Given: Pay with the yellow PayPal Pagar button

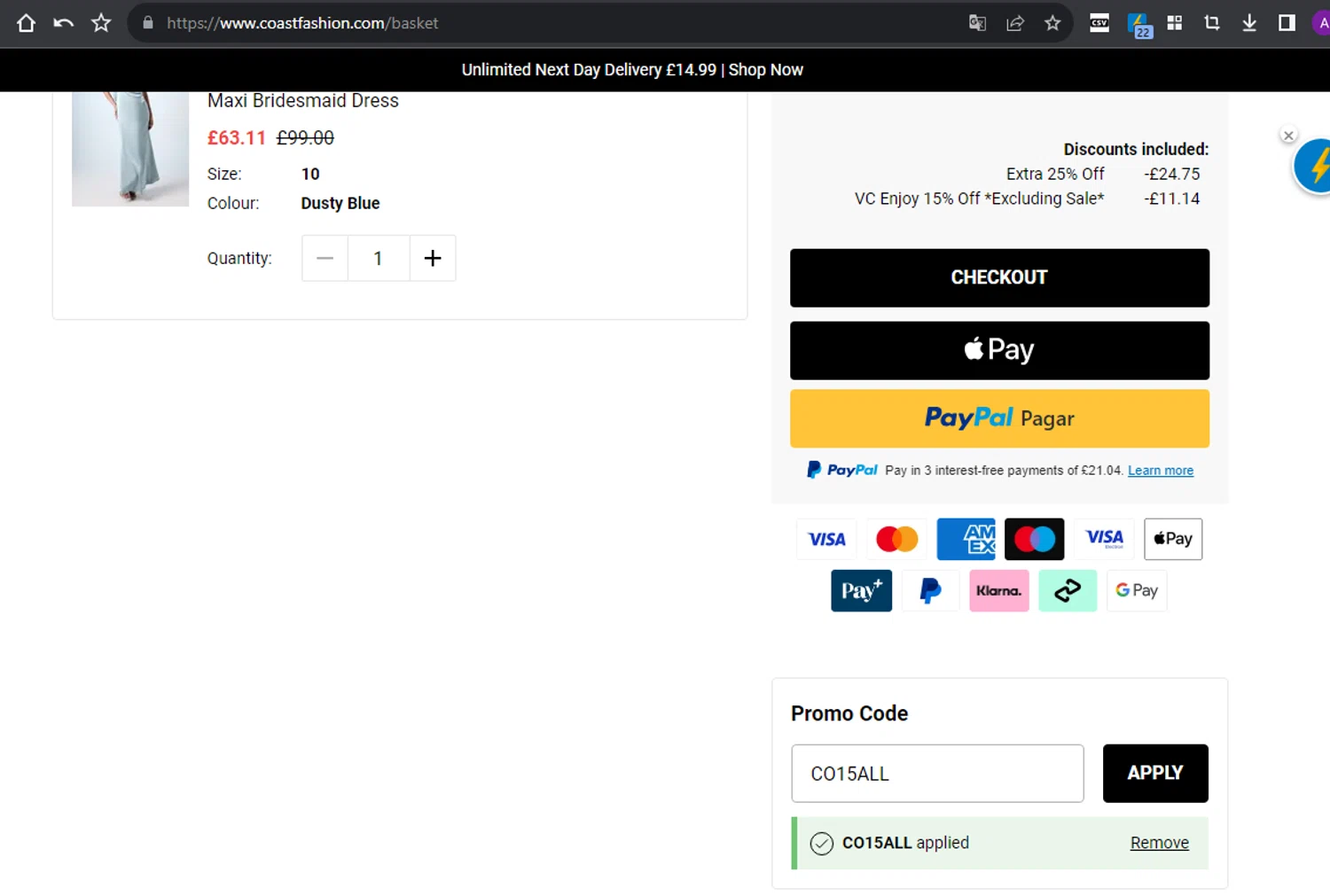Looking at the screenshot, I should [999, 418].
